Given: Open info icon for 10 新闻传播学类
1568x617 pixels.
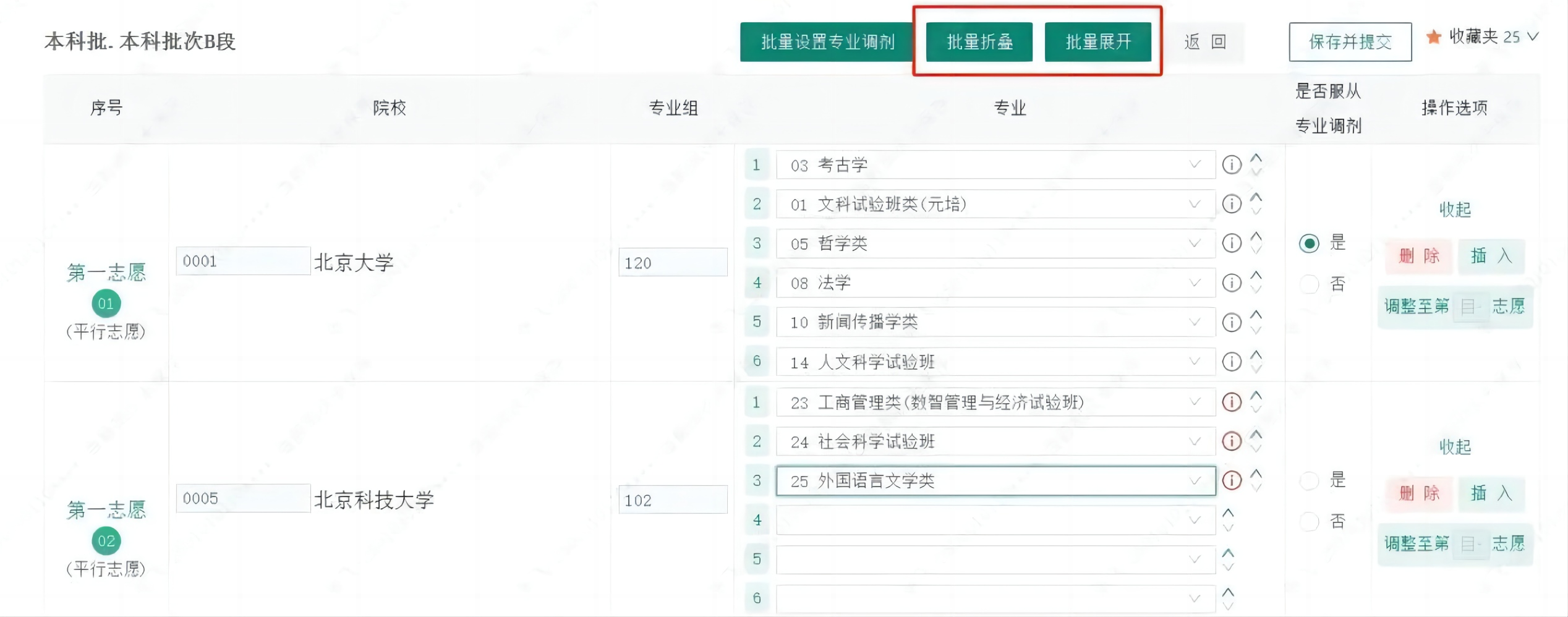Looking at the screenshot, I should [1232, 322].
